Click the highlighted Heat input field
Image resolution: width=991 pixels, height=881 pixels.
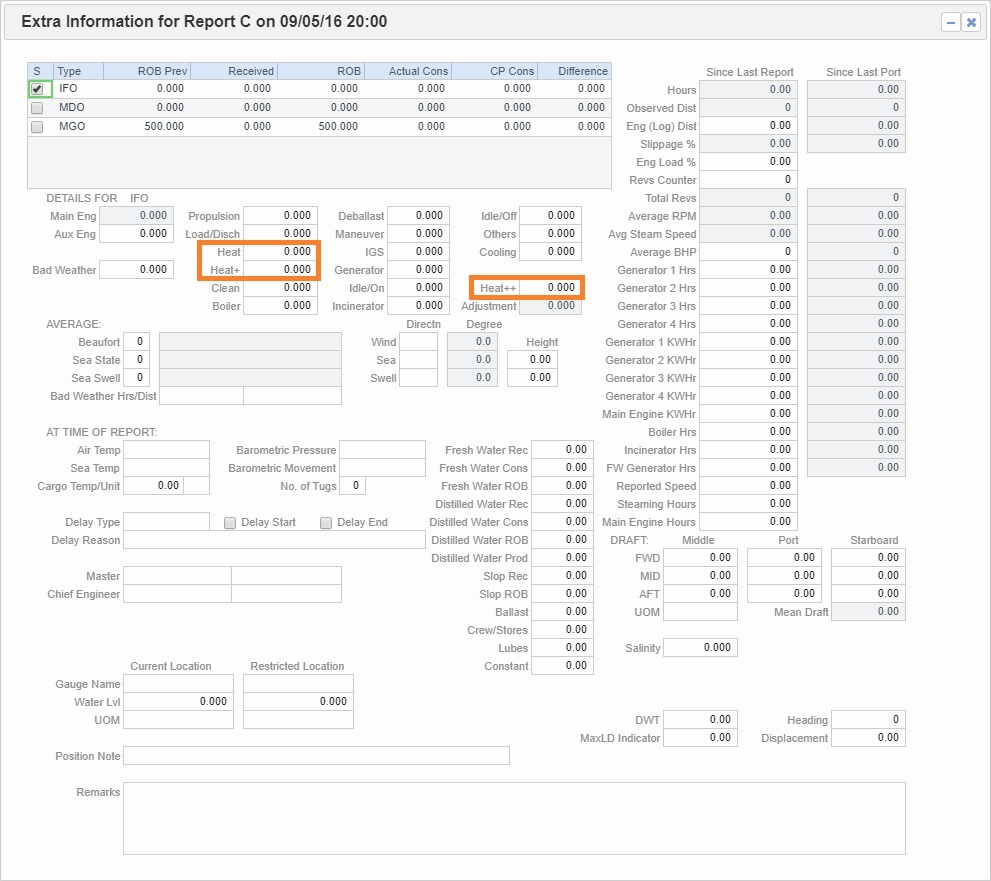(x=281, y=251)
